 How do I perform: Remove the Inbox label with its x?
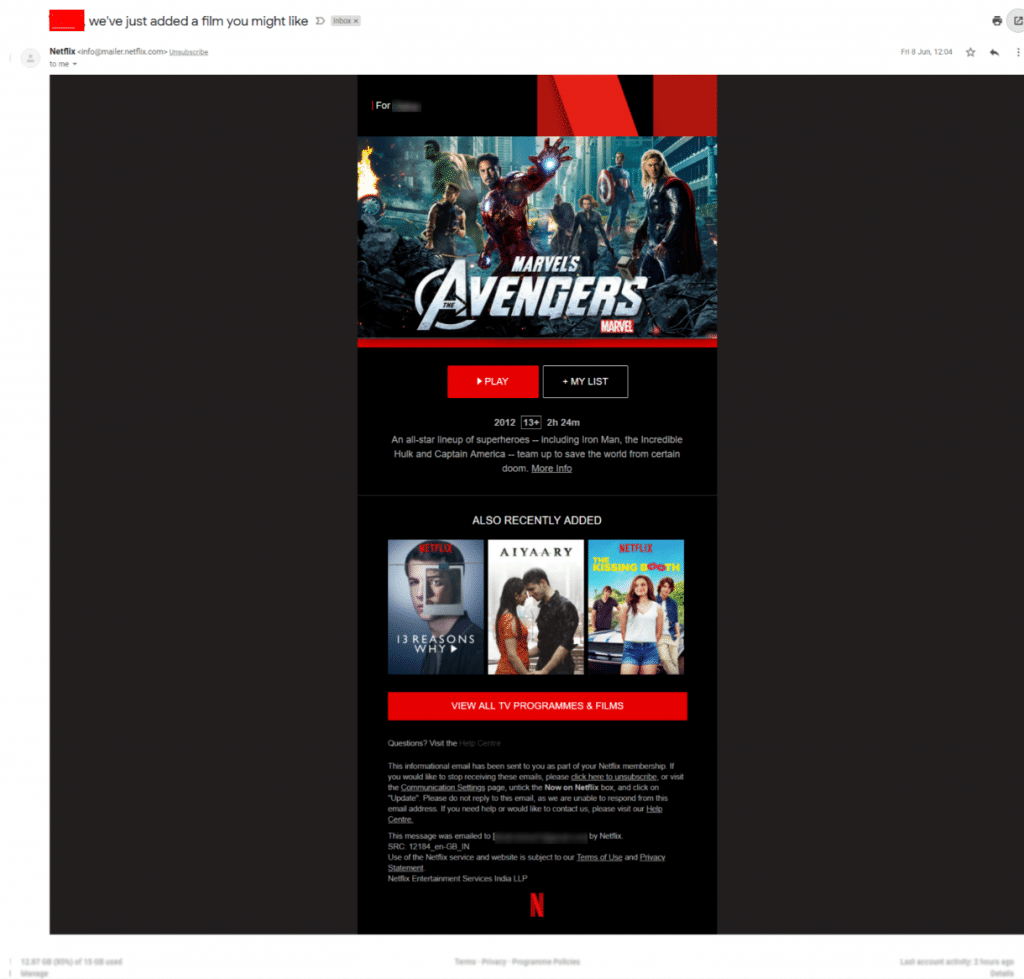[355, 21]
